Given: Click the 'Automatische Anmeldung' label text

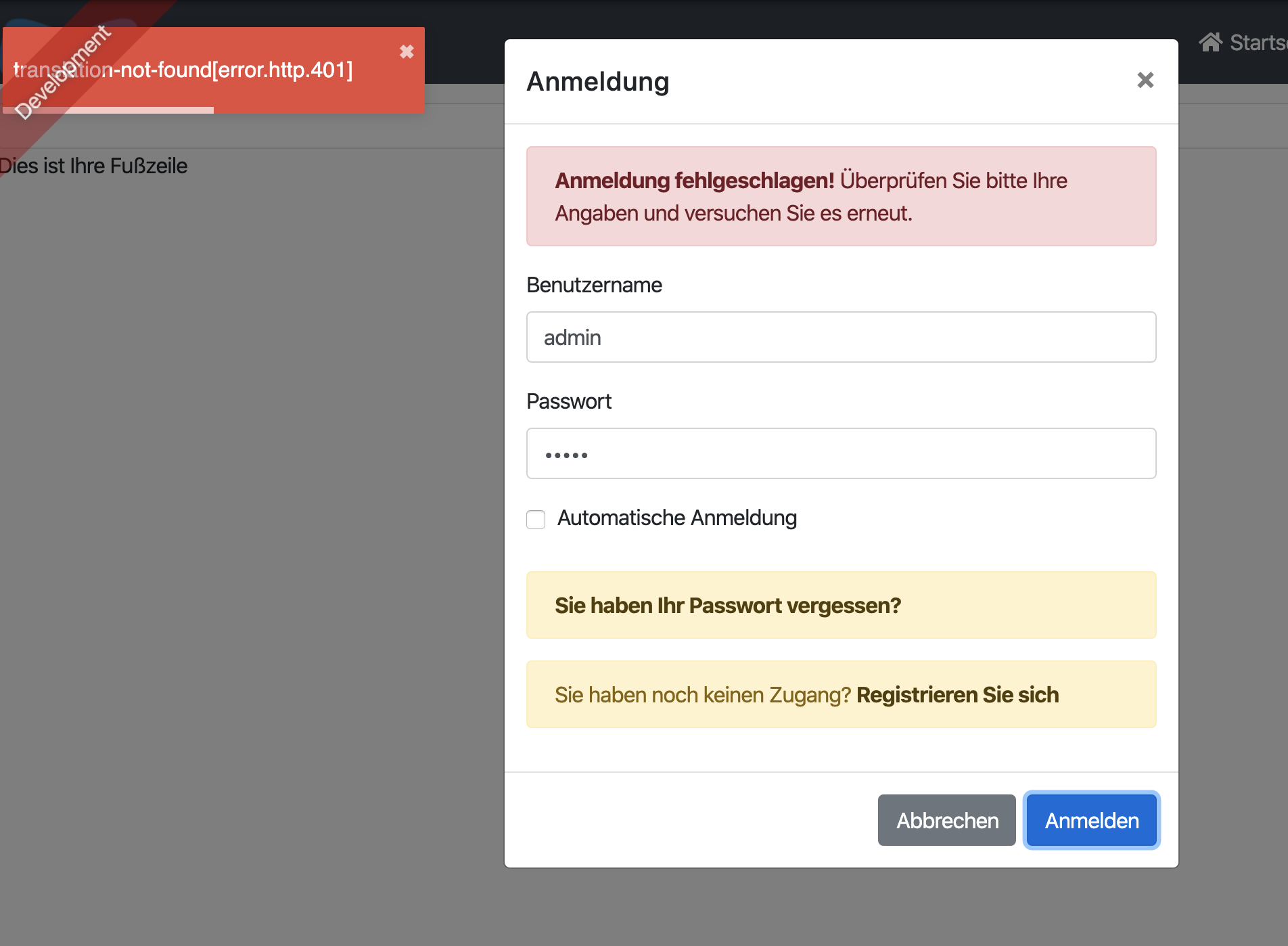Looking at the screenshot, I should [x=677, y=518].
